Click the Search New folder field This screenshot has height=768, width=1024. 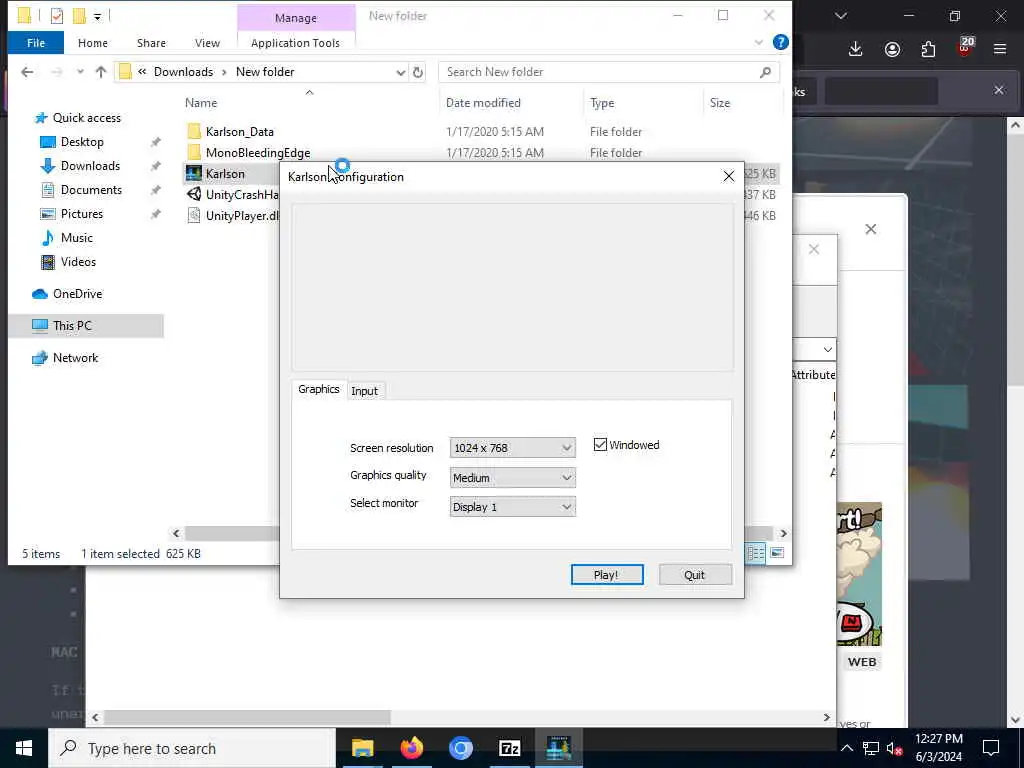[x=601, y=72]
